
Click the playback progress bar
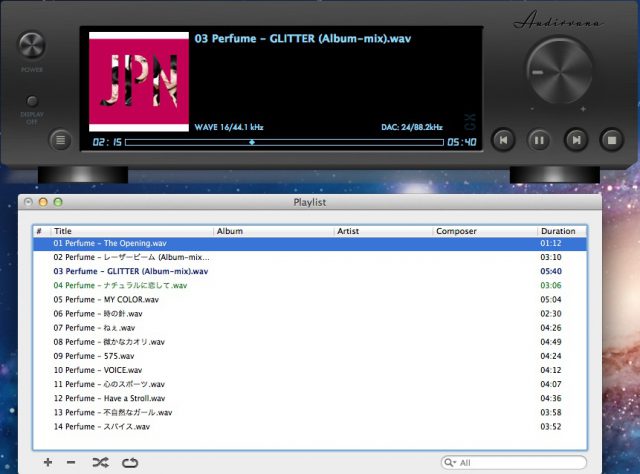pyautogui.click(x=284, y=142)
